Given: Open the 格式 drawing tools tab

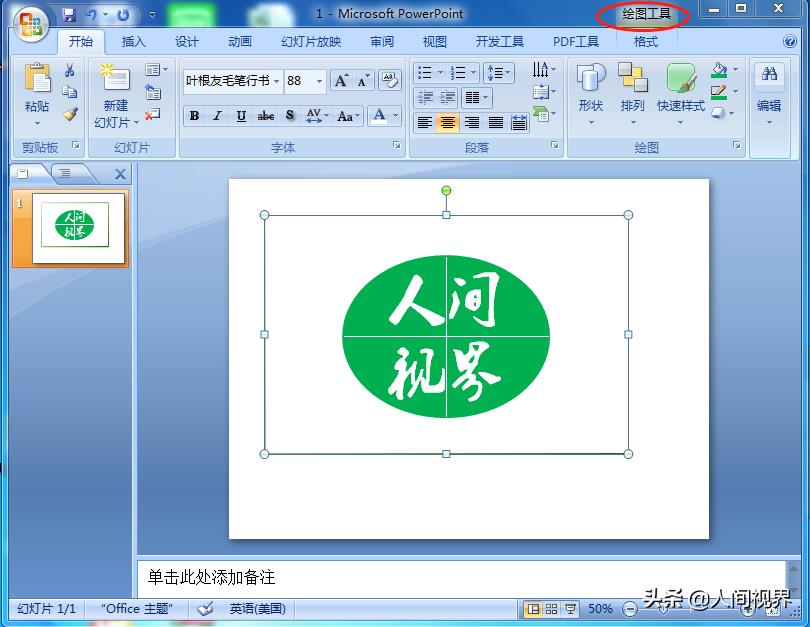Looking at the screenshot, I should [646, 42].
